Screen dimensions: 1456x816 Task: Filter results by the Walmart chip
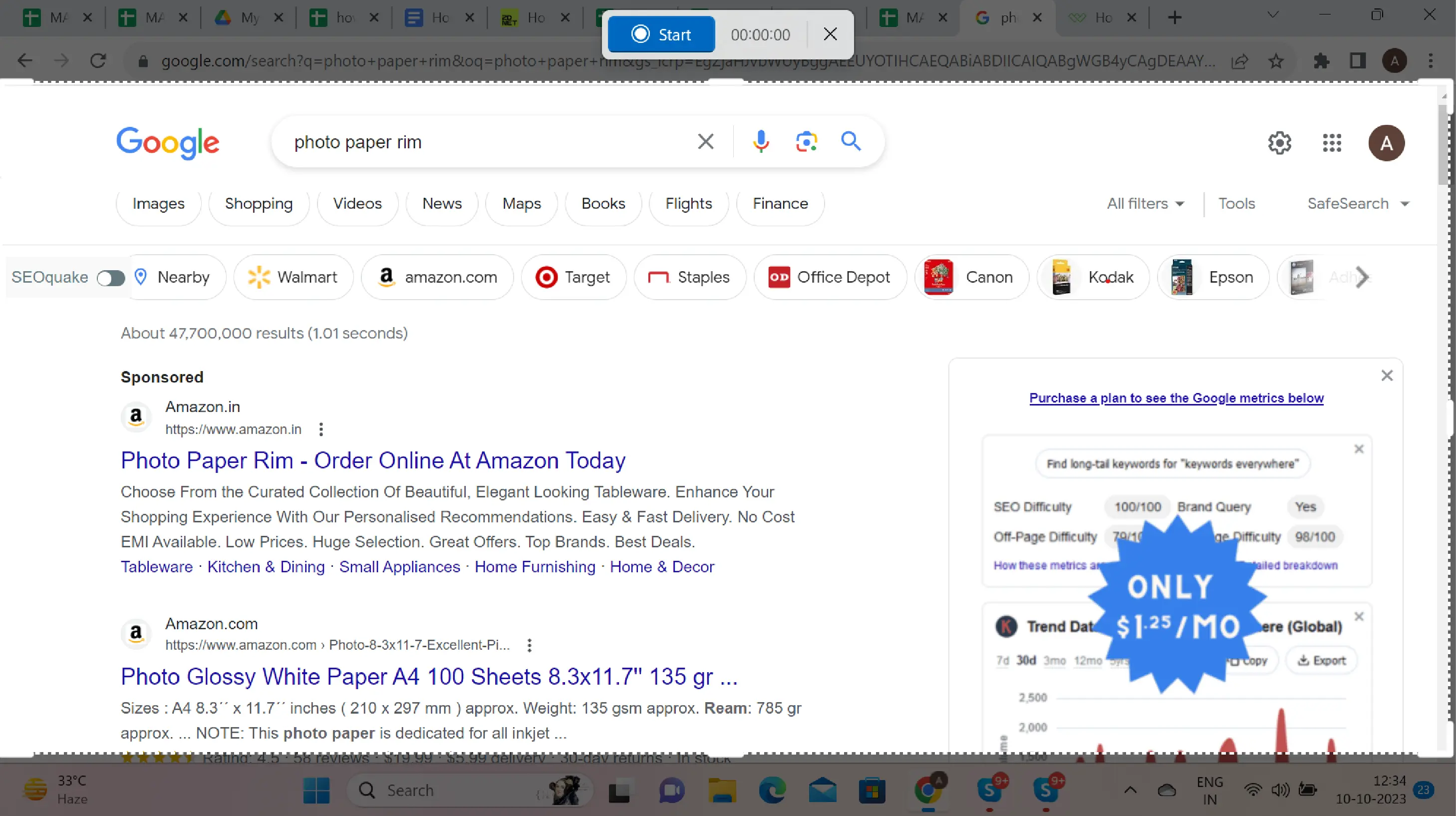(x=293, y=277)
